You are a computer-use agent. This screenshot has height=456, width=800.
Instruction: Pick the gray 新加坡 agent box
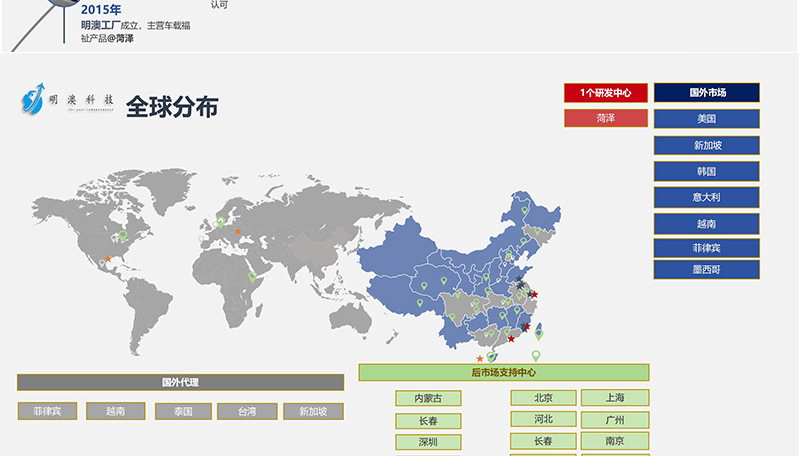coord(313,412)
